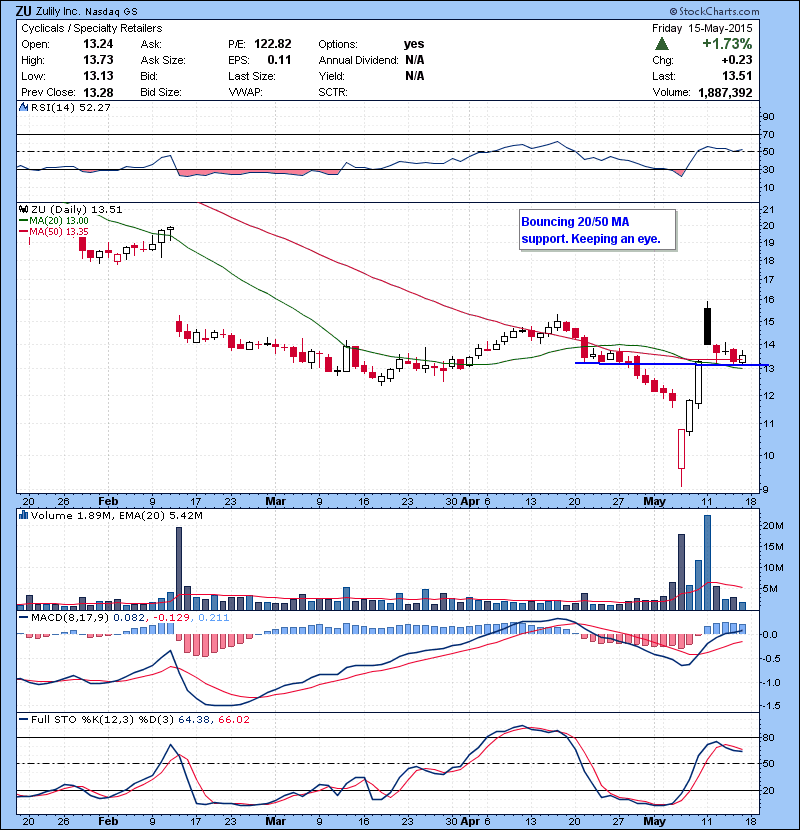Click the 90 label on the RSI axis

768,116
